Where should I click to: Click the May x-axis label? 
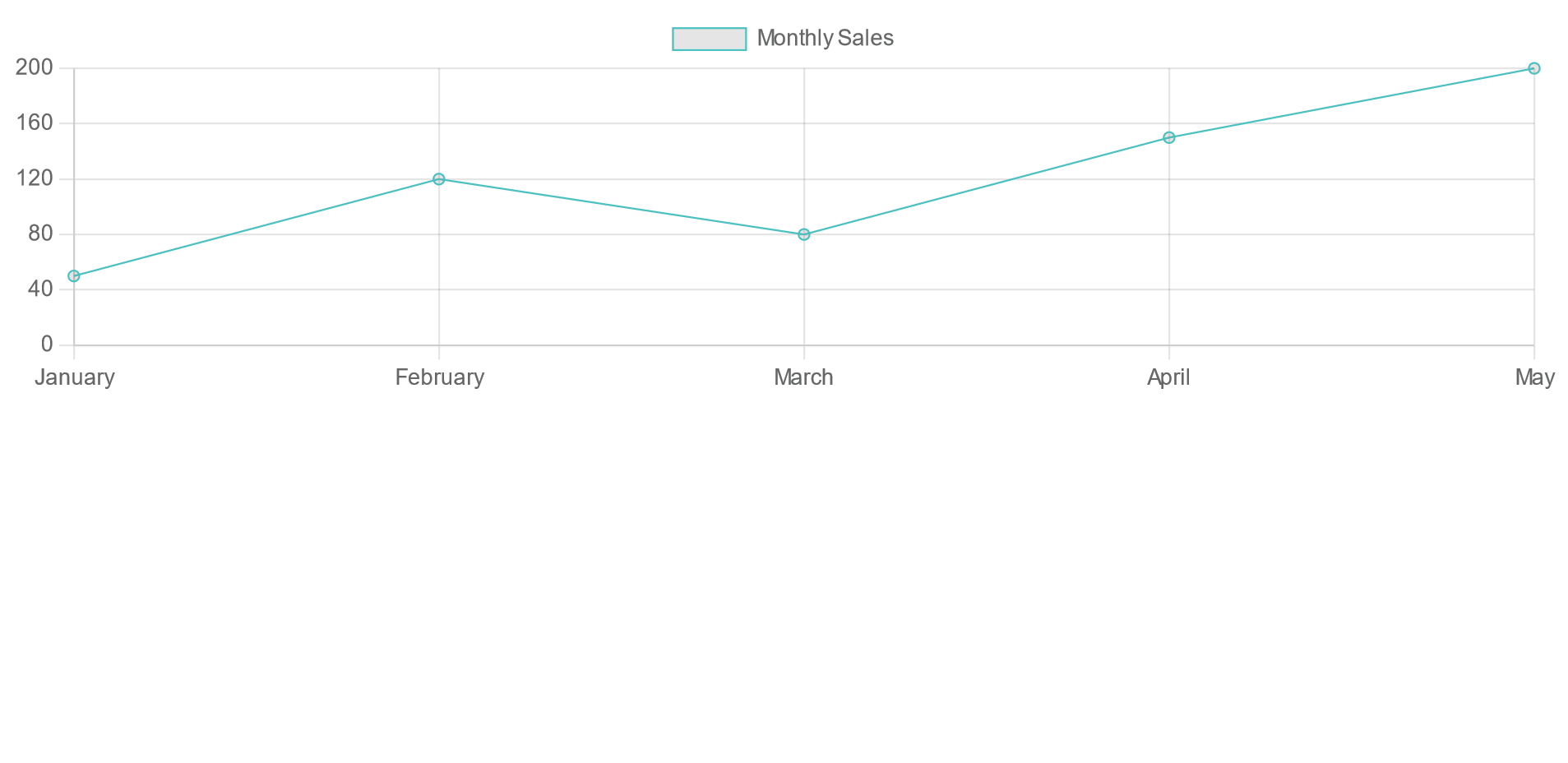pyautogui.click(x=1534, y=377)
